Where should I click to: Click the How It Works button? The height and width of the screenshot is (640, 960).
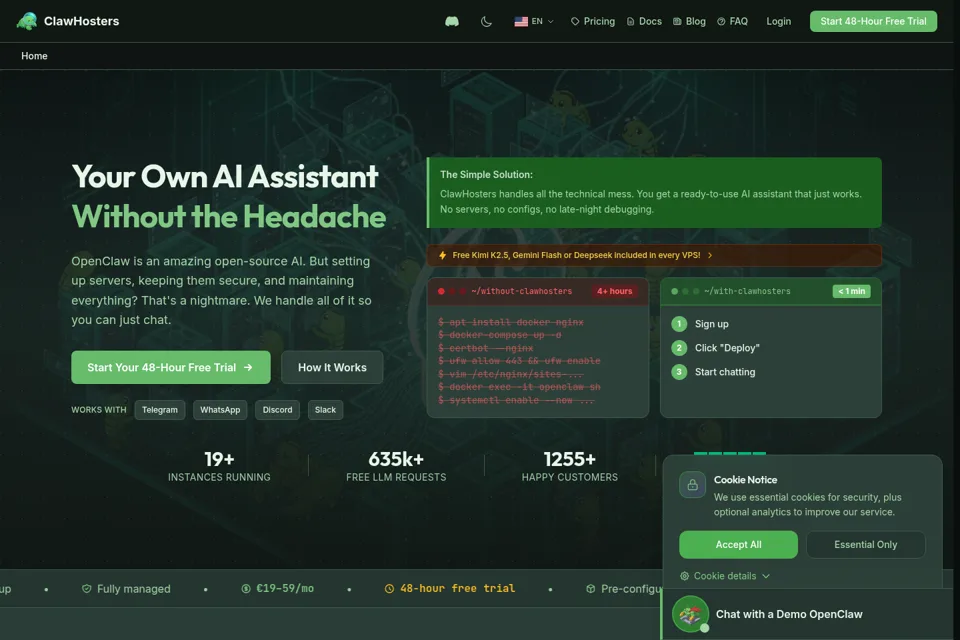332,367
